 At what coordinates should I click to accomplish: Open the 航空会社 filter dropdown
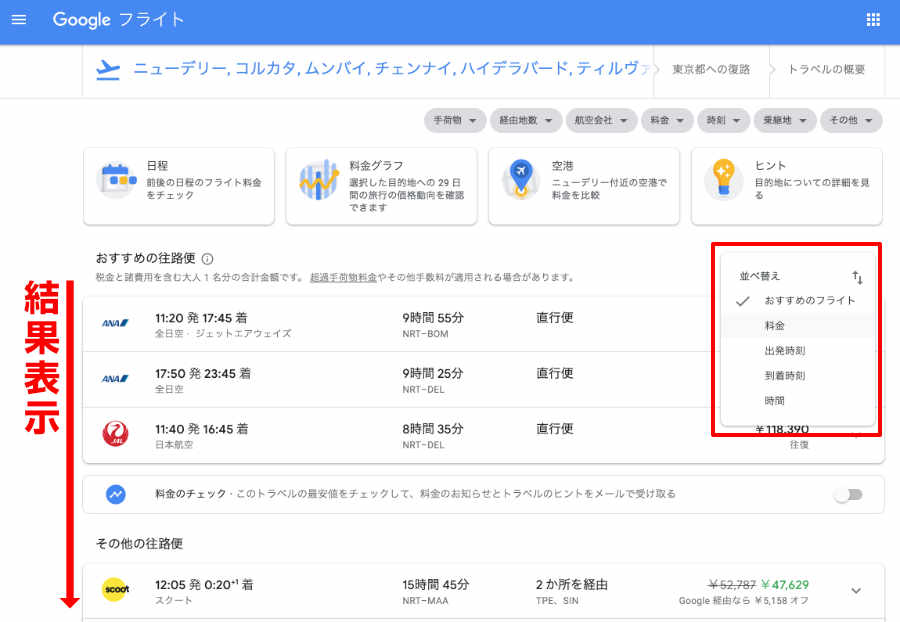pyautogui.click(x=601, y=120)
